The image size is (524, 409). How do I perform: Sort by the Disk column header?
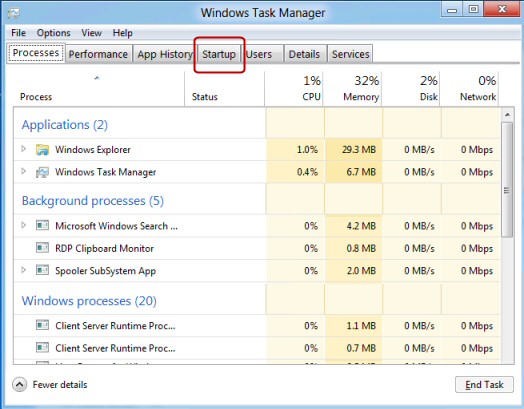click(411, 89)
